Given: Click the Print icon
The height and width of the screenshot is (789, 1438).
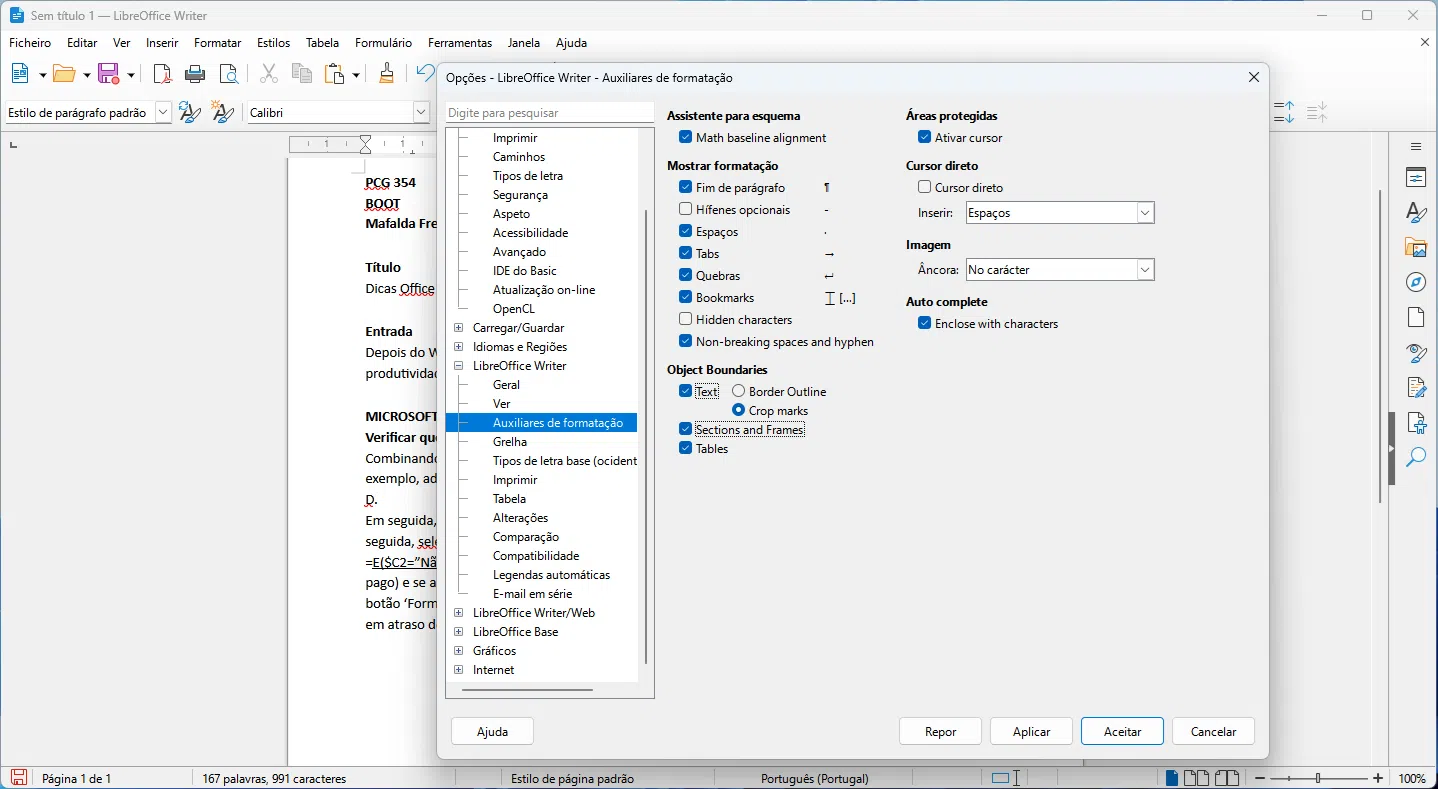Looking at the screenshot, I should [x=196, y=74].
